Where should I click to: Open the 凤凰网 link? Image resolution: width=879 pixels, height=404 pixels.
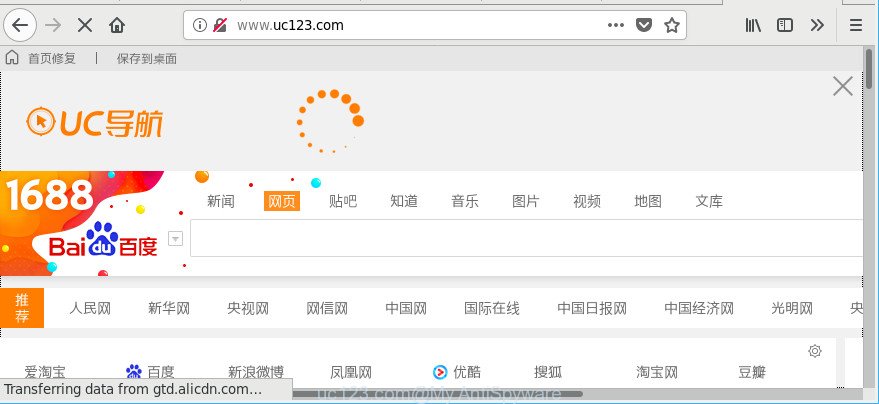point(351,372)
